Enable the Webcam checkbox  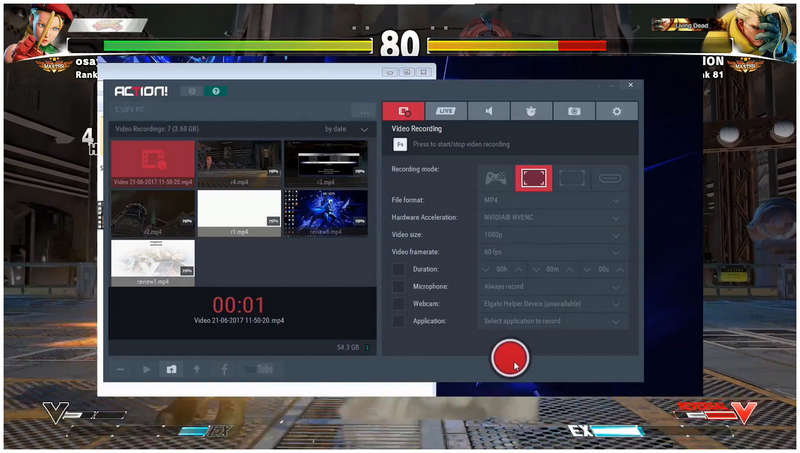[x=398, y=304]
